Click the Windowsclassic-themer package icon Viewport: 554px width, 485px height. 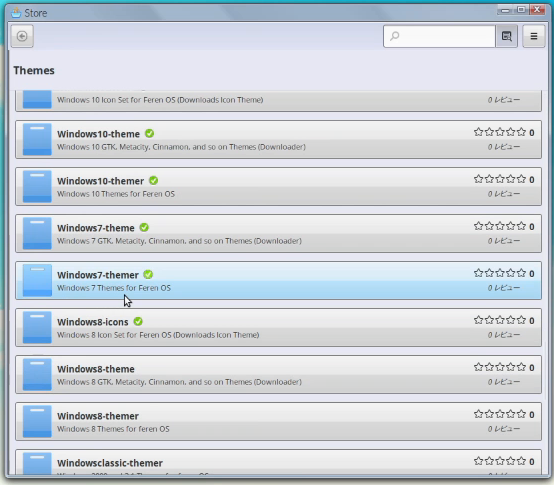[37, 463]
